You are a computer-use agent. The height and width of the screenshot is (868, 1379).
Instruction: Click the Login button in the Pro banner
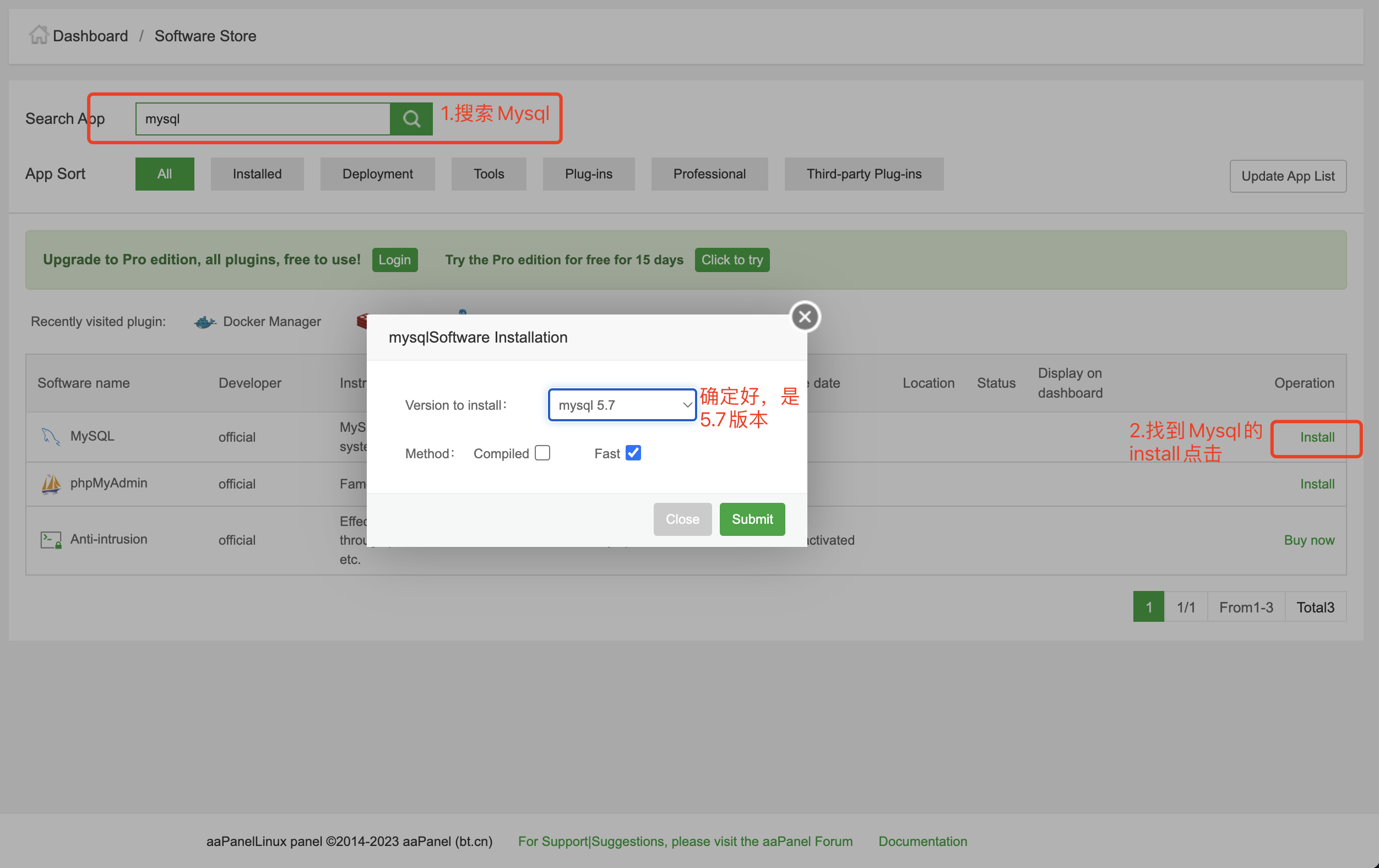[394, 260]
